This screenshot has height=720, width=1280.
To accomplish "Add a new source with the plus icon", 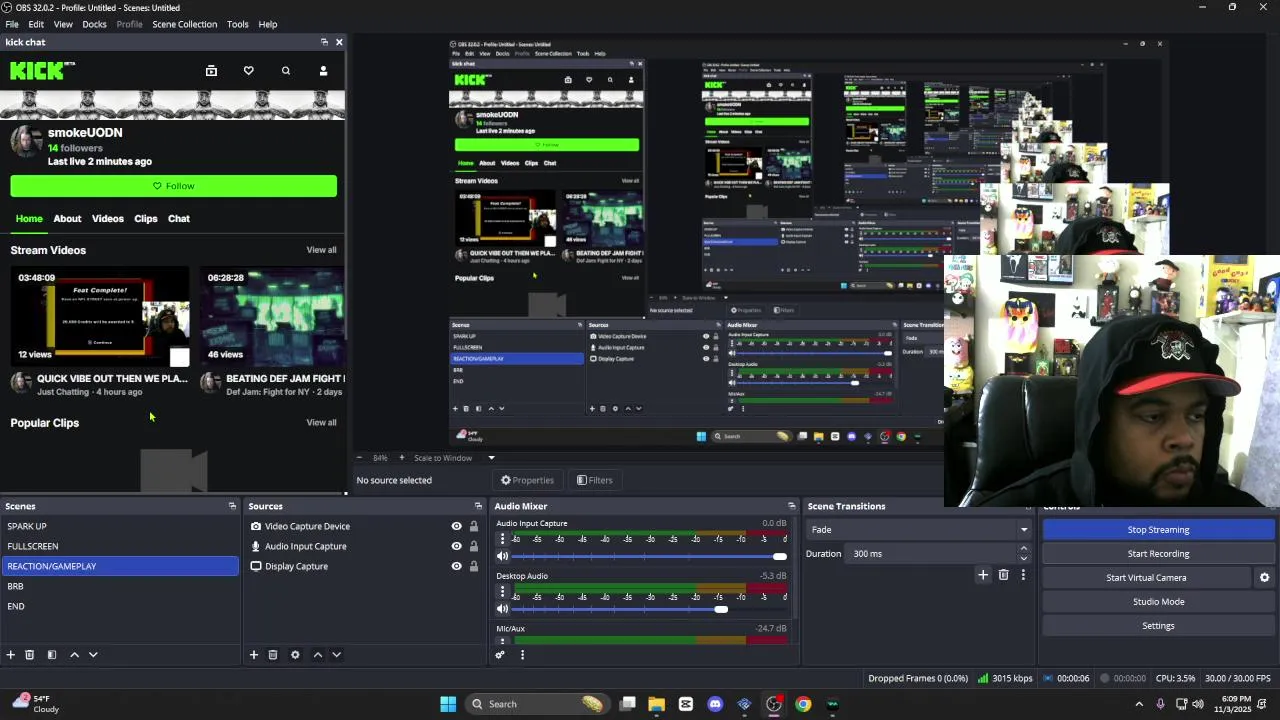I will (x=254, y=655).
